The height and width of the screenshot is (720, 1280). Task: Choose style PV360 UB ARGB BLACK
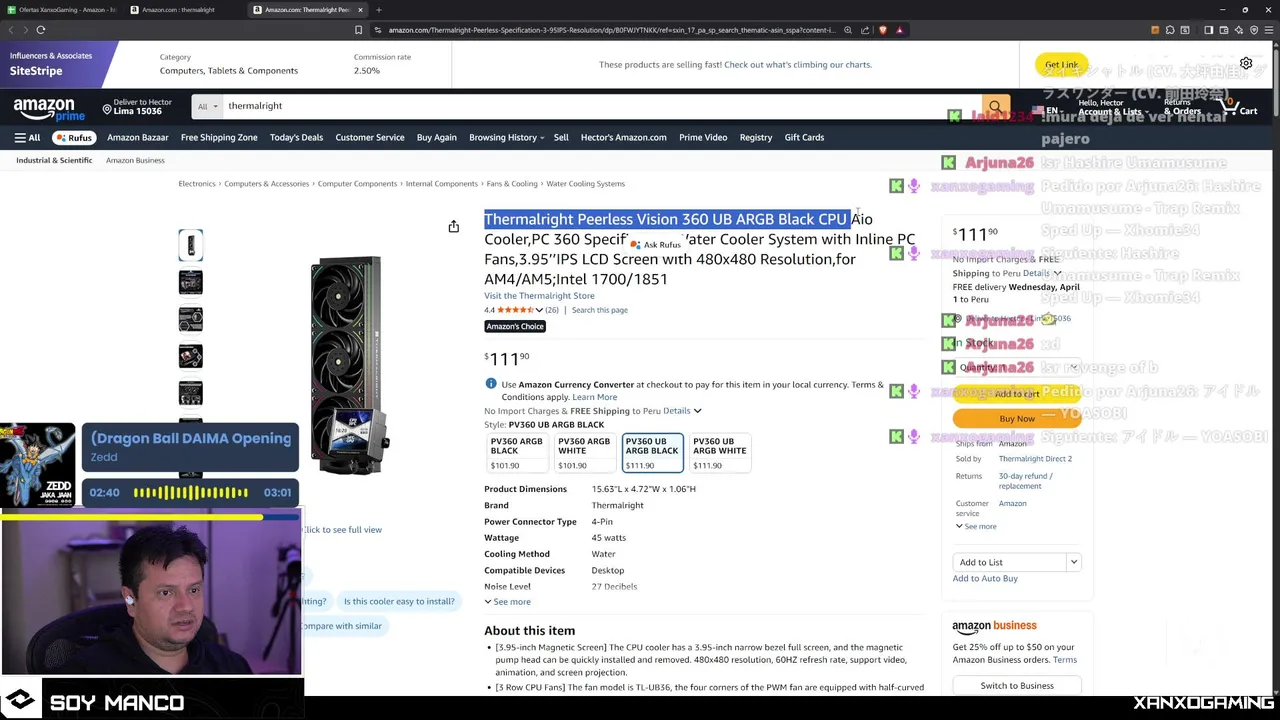(x=652, y=453)
